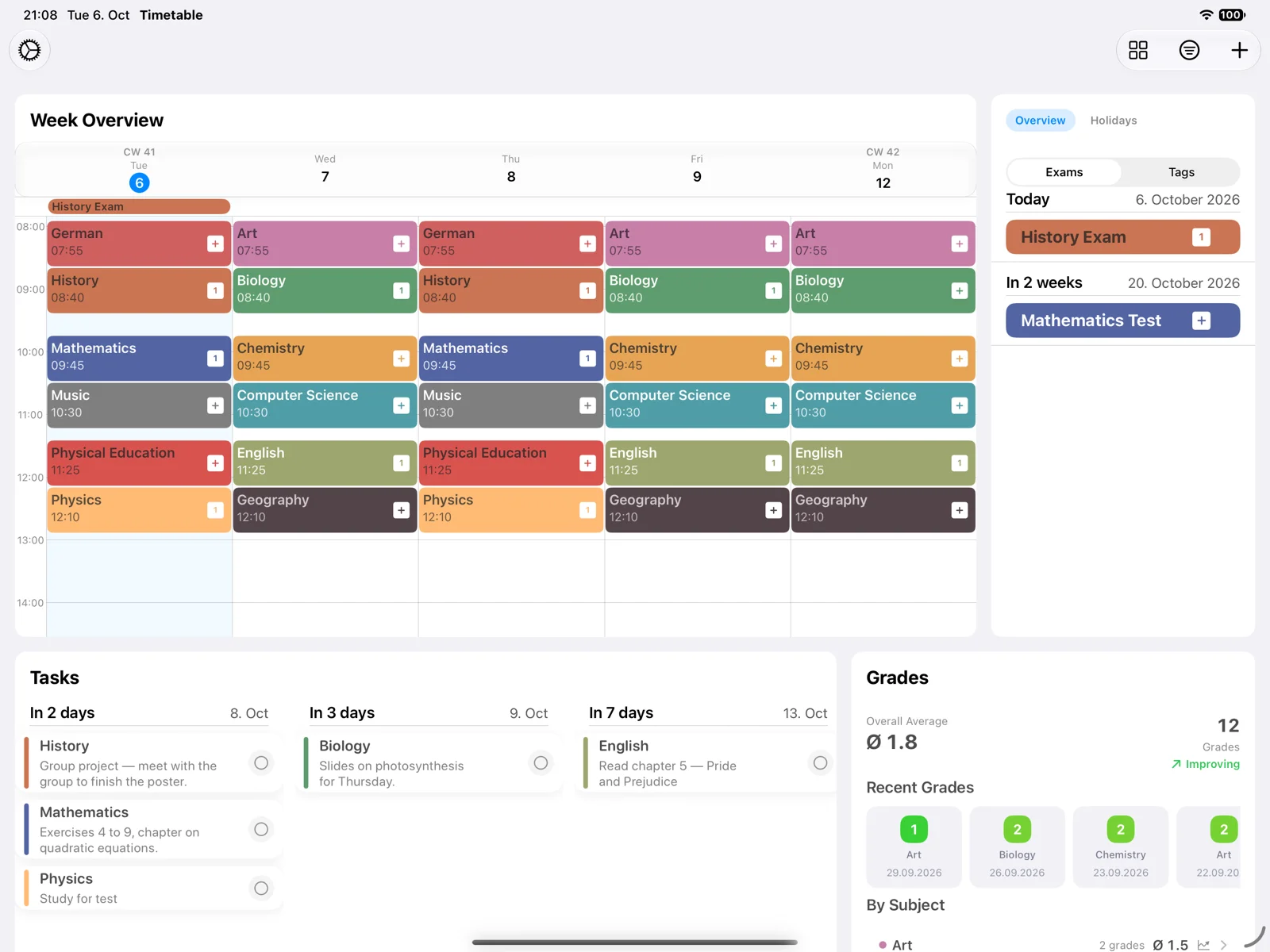Switch to the Tags segment
Screen dimensions: 1270x952
(1181, 172)
